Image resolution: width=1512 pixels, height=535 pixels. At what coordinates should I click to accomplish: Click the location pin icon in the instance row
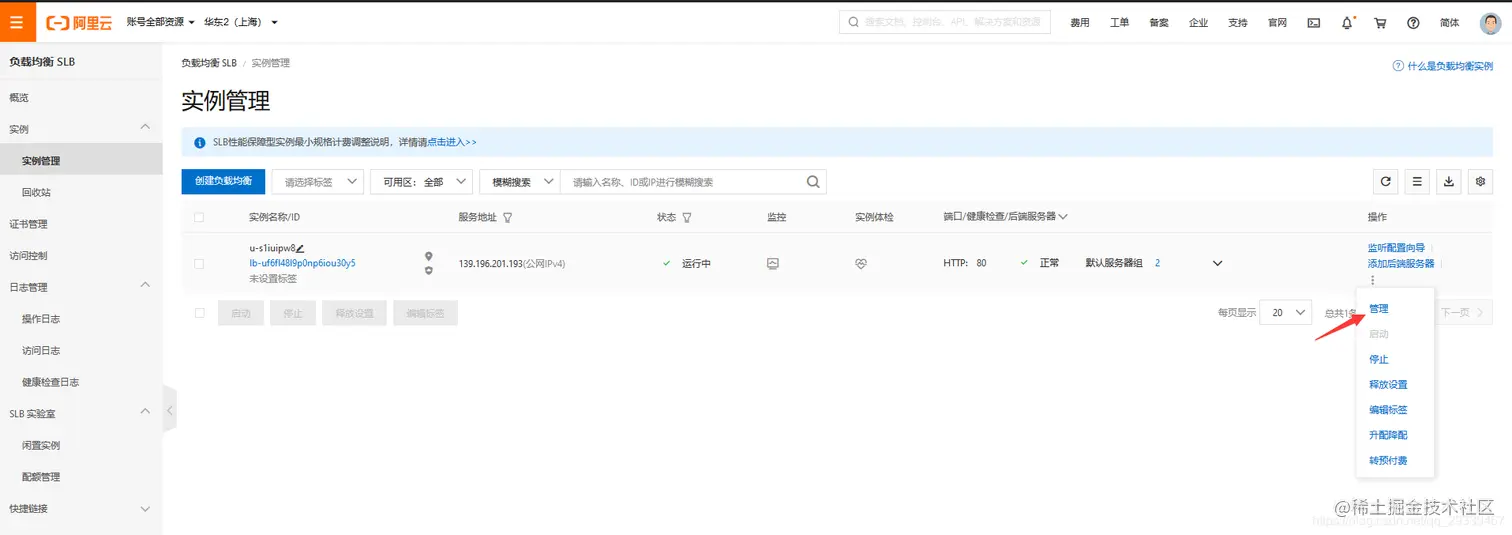pos(429,256)
